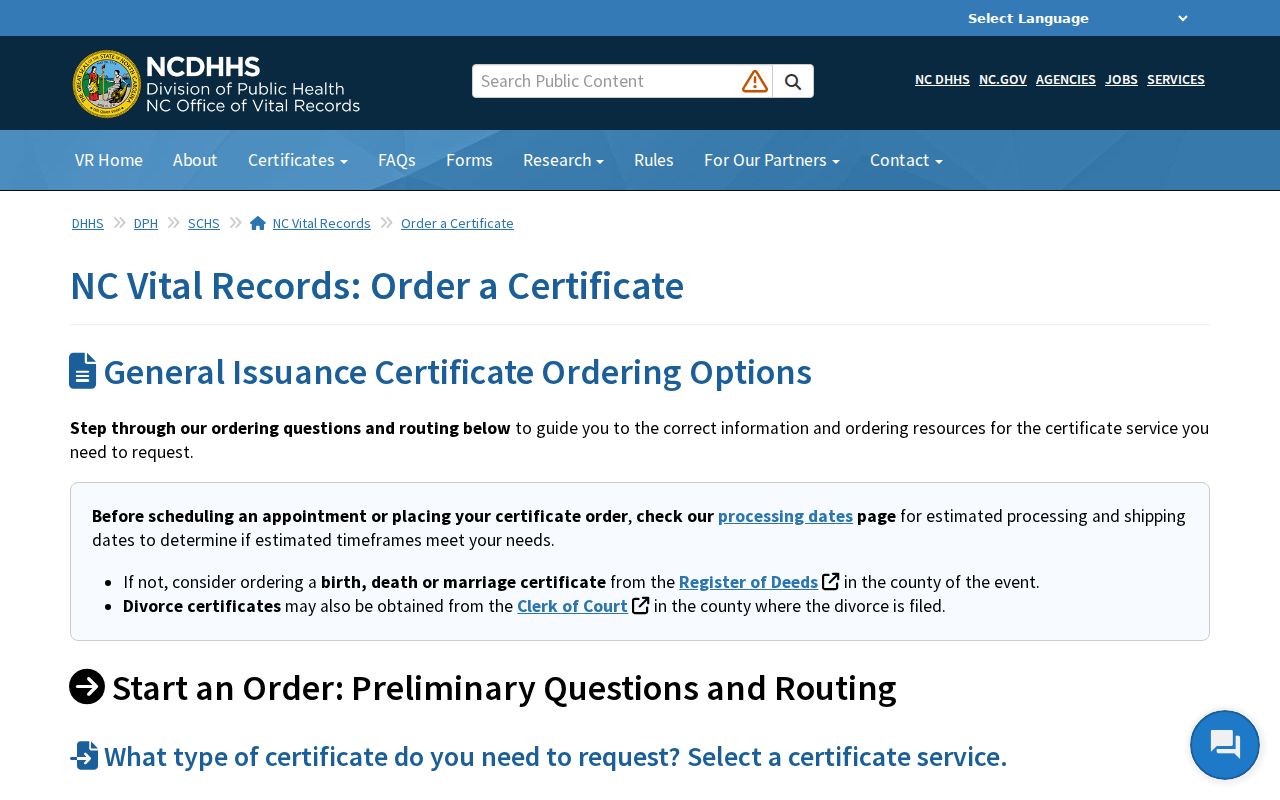Open the About page
The width and height of the screenshot is (1280, 800).
point(195,160)
